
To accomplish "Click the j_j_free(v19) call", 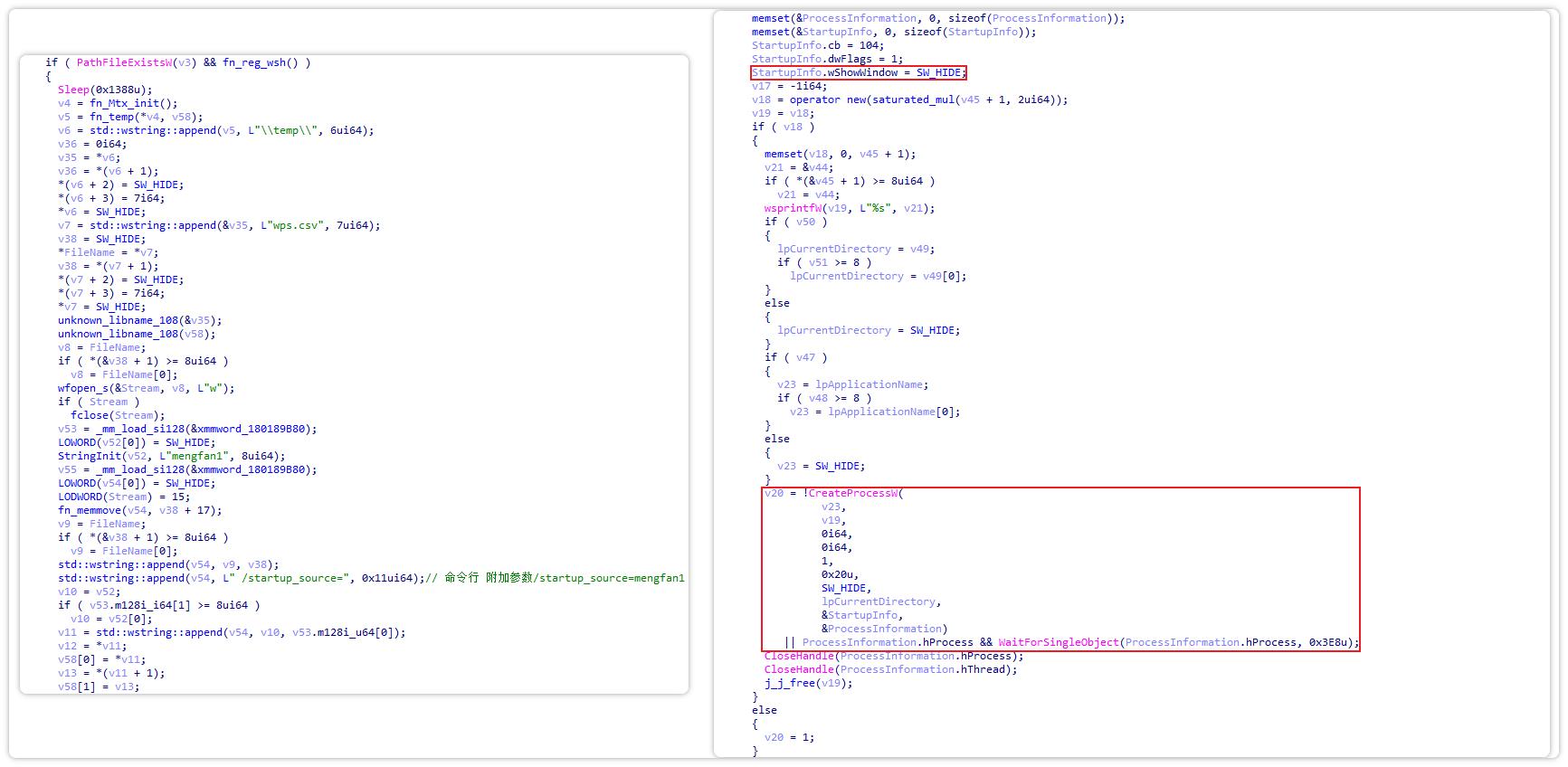I will coord(808,683).
